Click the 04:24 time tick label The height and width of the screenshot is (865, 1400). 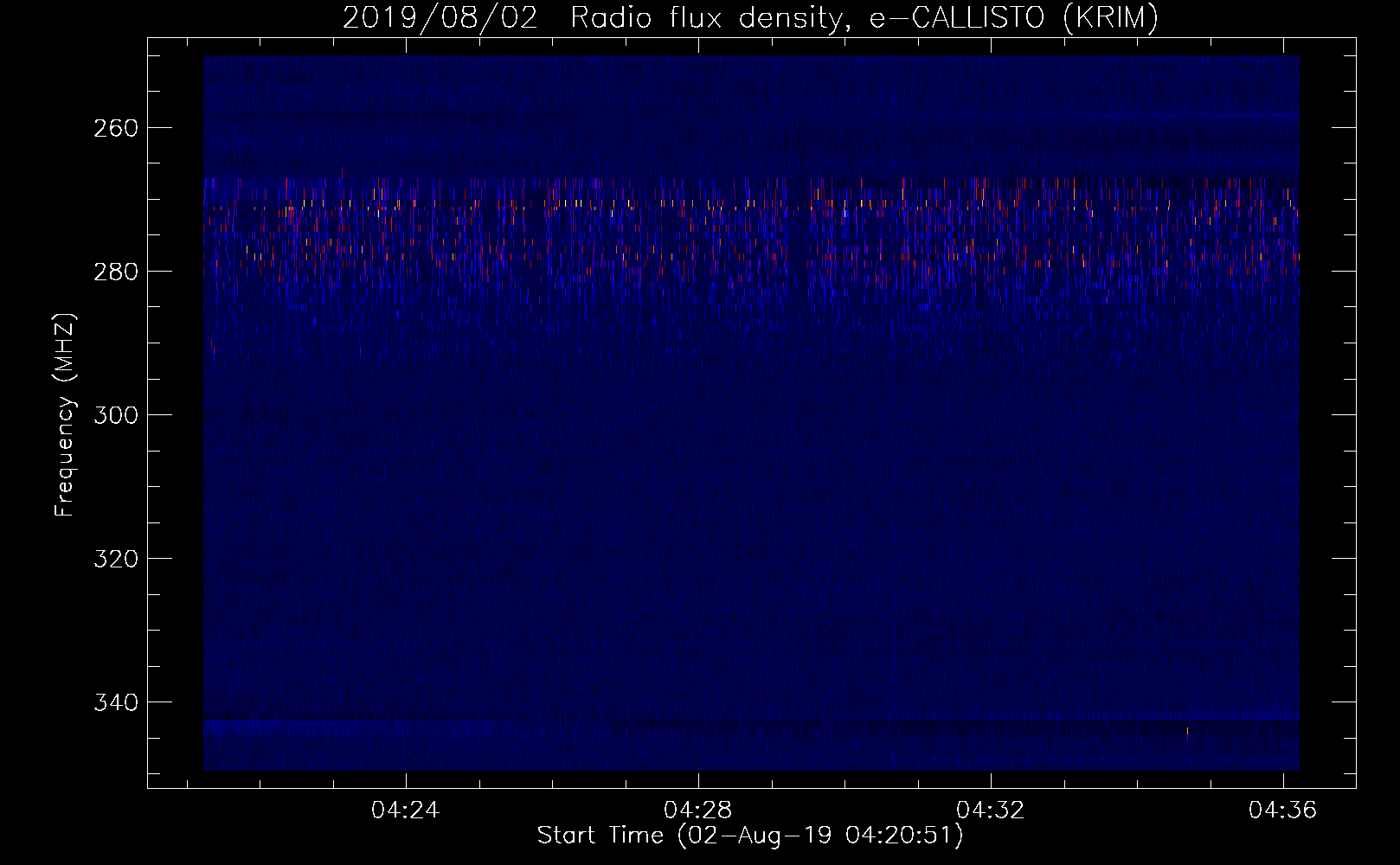coord(405,811)
